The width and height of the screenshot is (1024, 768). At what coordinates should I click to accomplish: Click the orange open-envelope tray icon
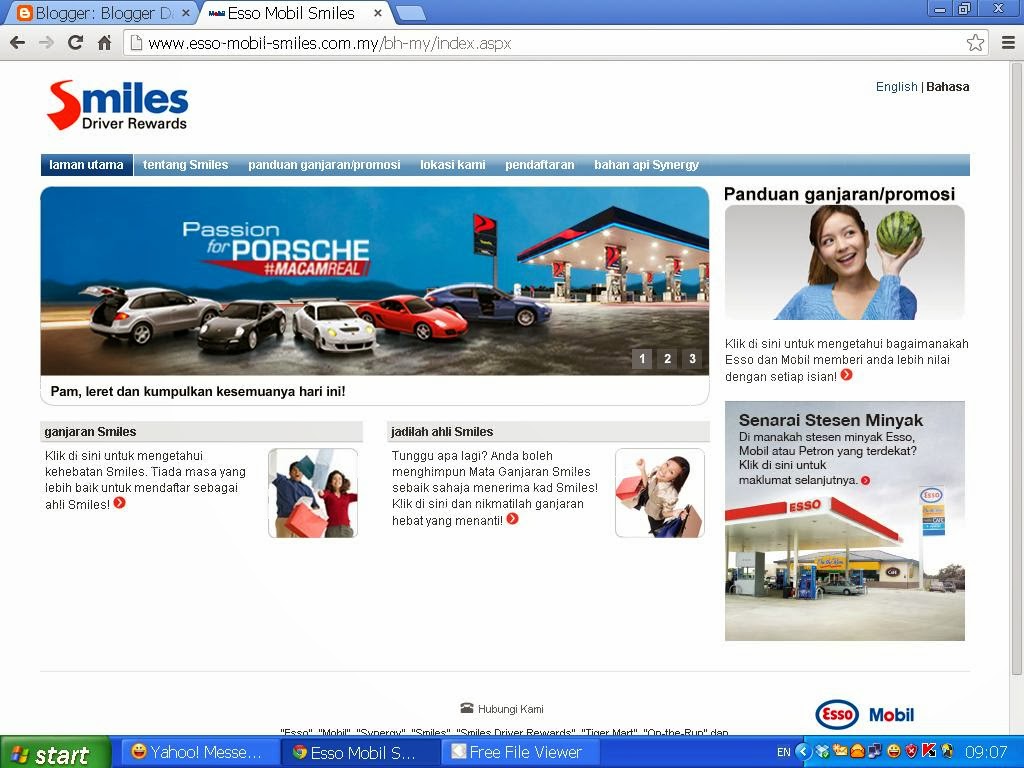pyautogui.click(x=857, y=752)
